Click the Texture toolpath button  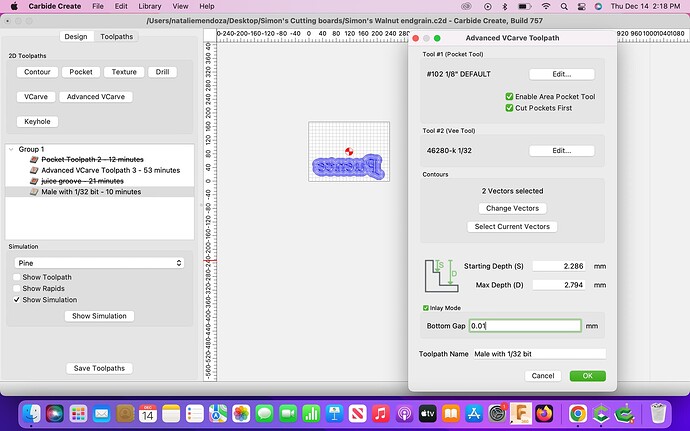pos(124,72)
